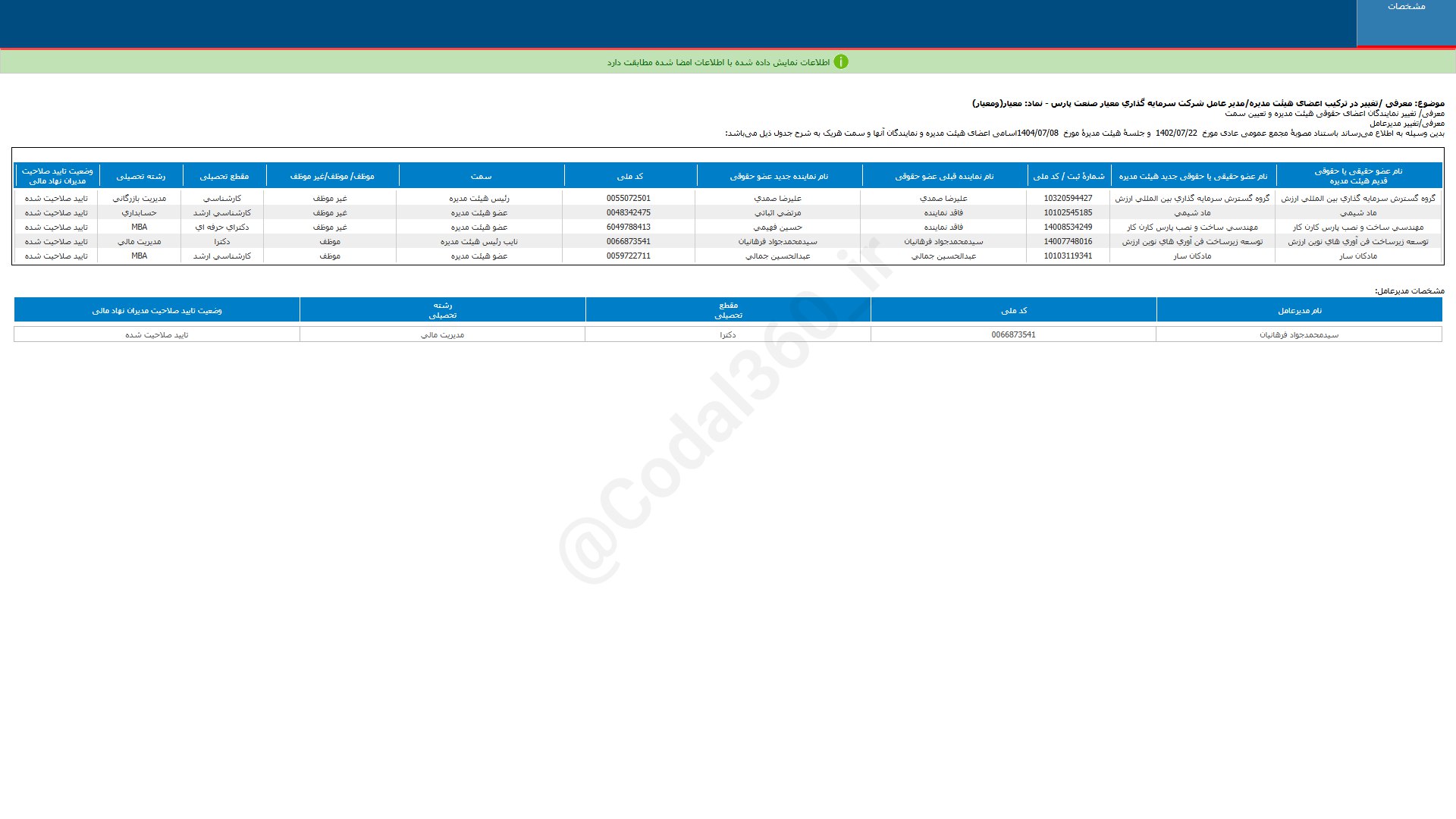Select registration number 10103119341 cell
Viewport: 1456px width, 819px height.
tap(1068, 256)
